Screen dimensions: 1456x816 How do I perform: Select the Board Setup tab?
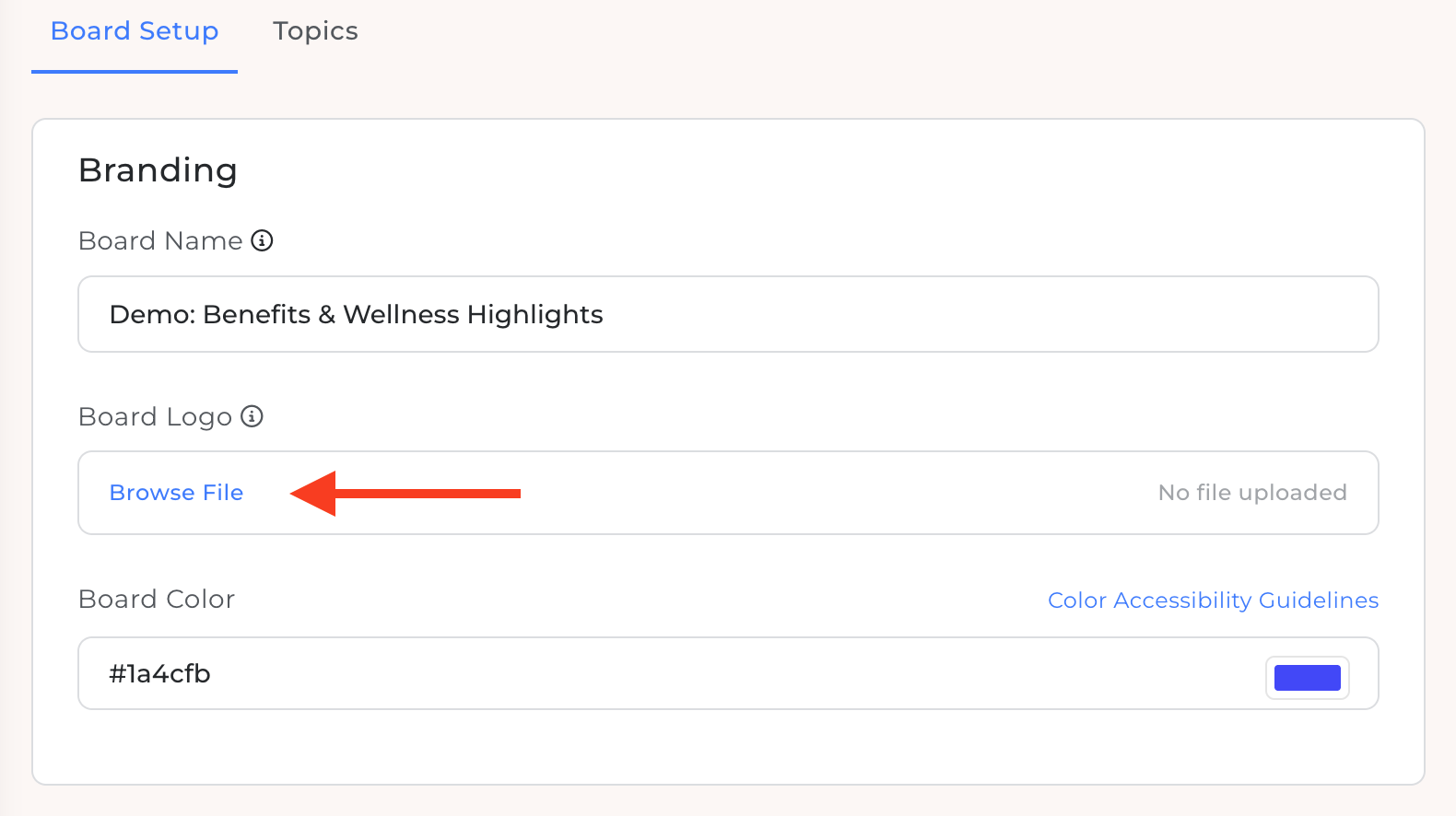pyautogui.click(x=135, y=31)
